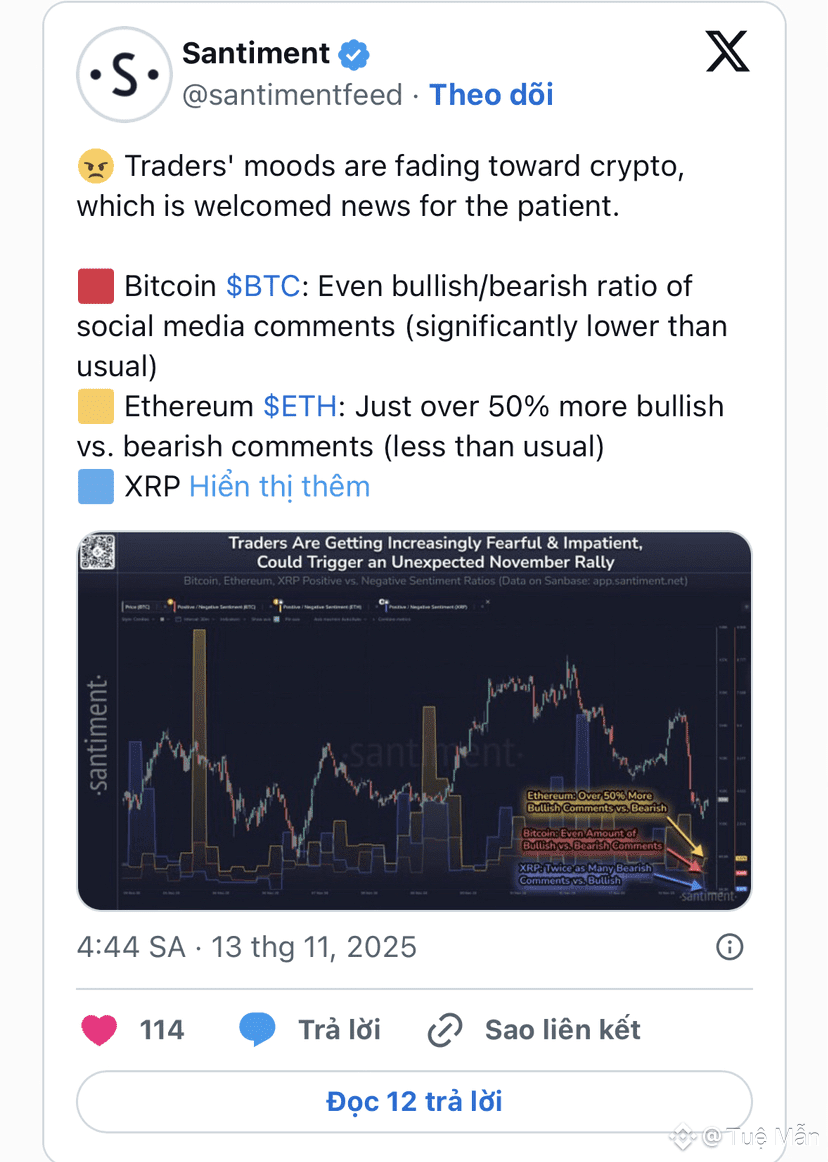Like the post with the heart icon

(x=99, y=1029)
